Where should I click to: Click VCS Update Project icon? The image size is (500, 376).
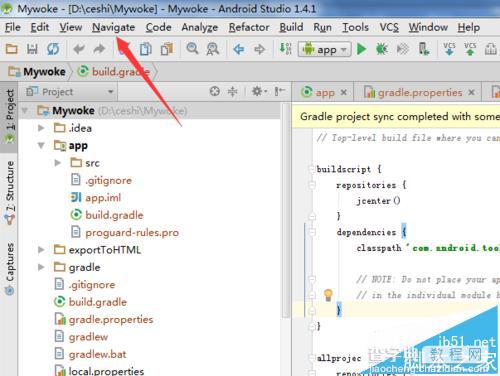[x=449, y=49]
